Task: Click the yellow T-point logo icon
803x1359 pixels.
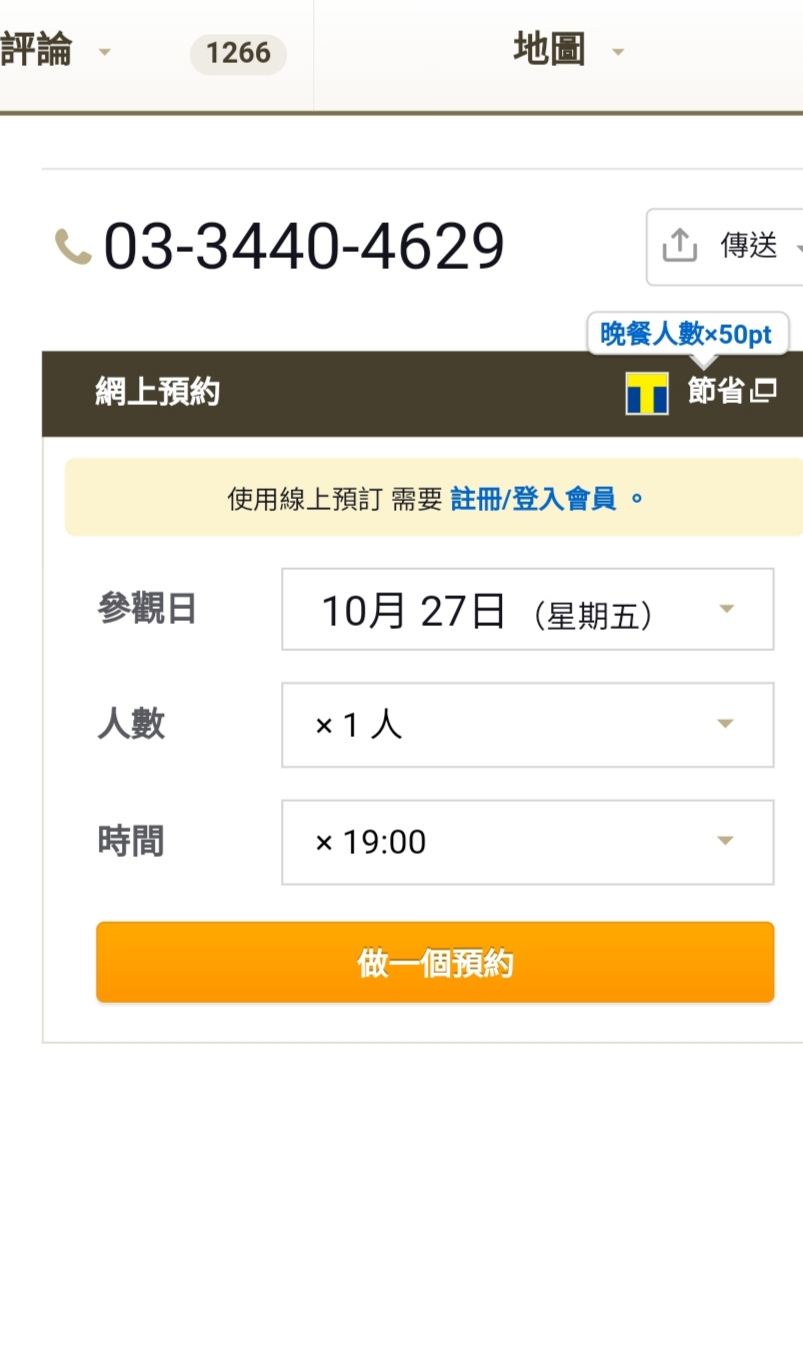Action: (x=647, y=393)
